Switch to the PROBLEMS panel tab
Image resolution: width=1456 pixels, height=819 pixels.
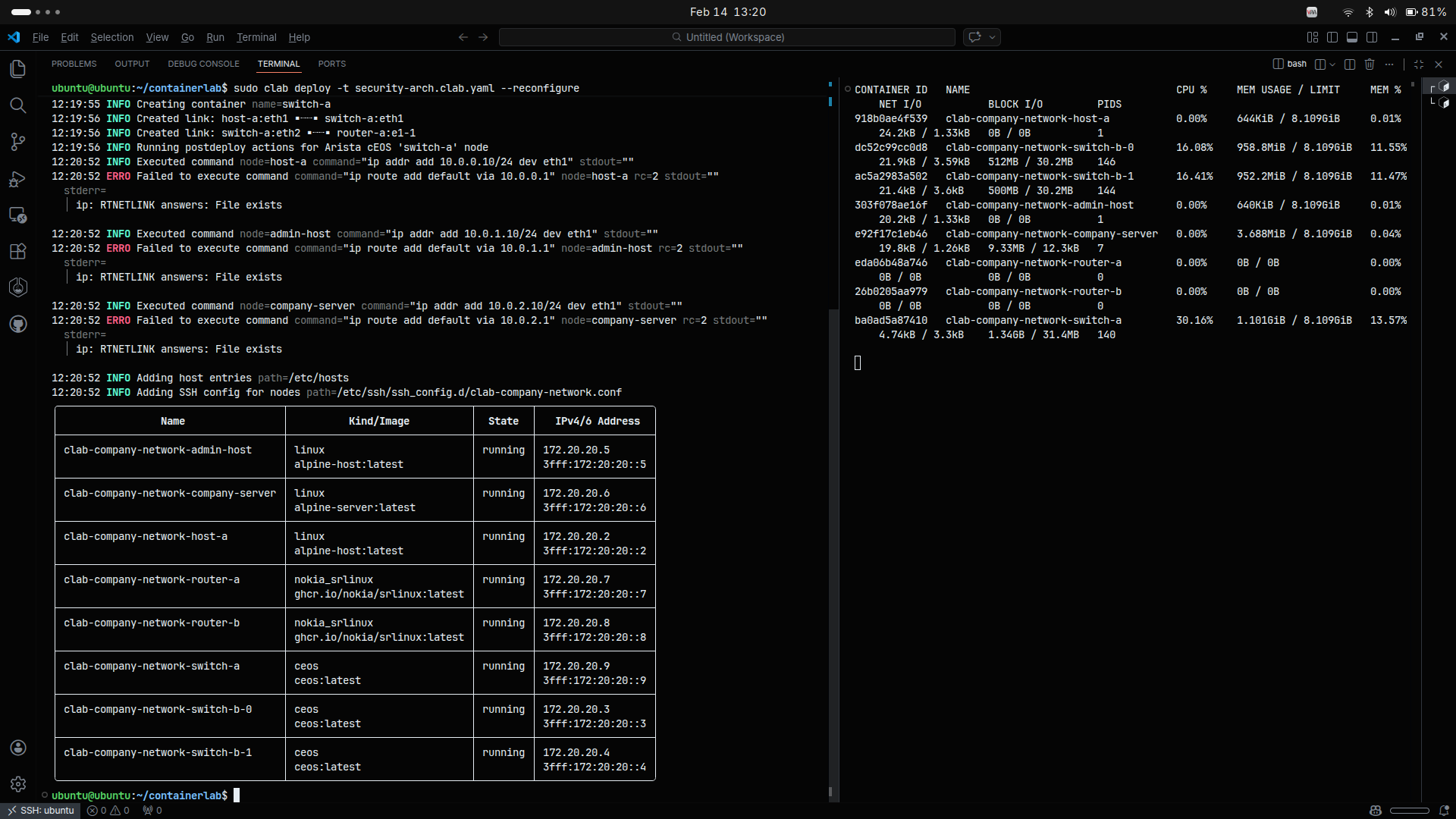[74, 64]
